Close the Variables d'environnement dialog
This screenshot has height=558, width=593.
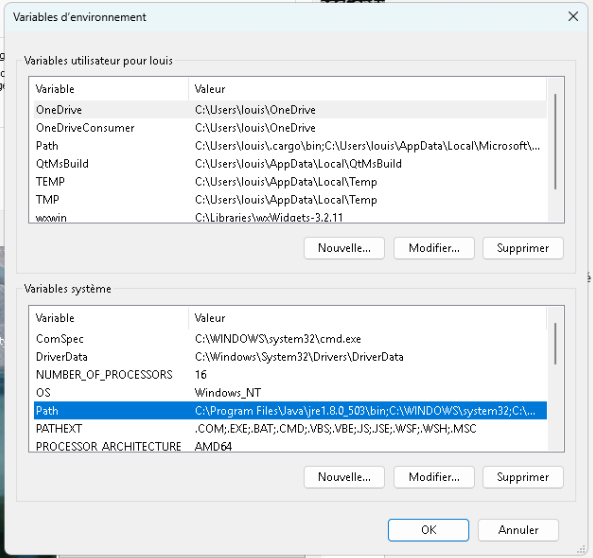pyautogui.click(x=573, y=17)
